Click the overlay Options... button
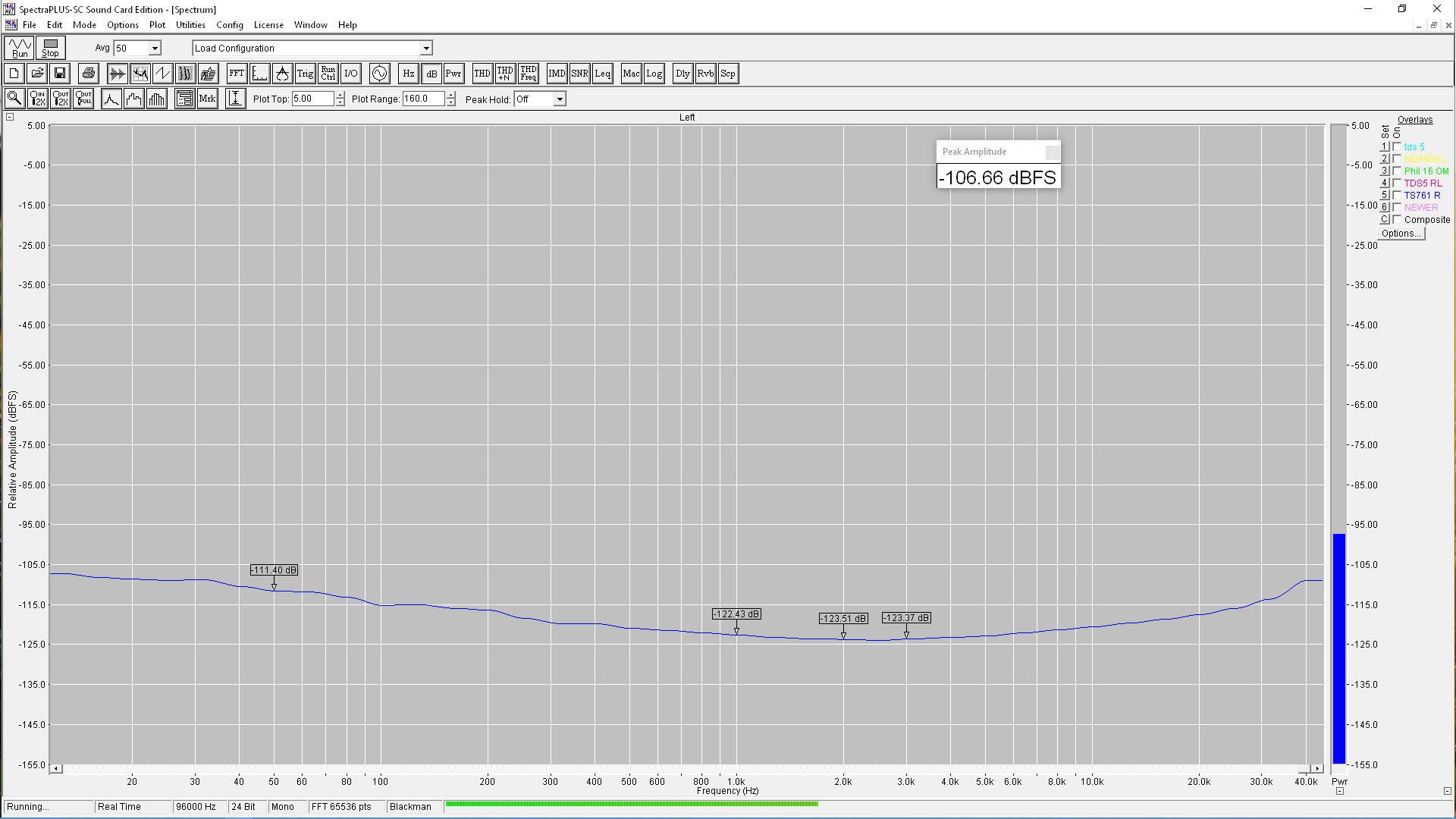The height and width of the screenshot is (819, 1456). (1401, 234)
